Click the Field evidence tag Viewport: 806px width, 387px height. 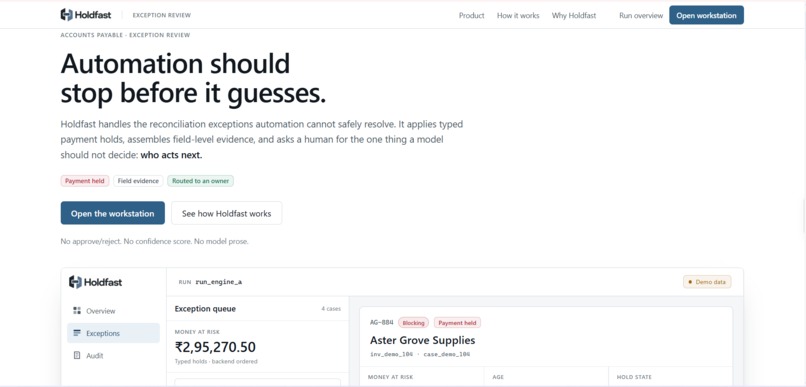click(x=138, y=181)
